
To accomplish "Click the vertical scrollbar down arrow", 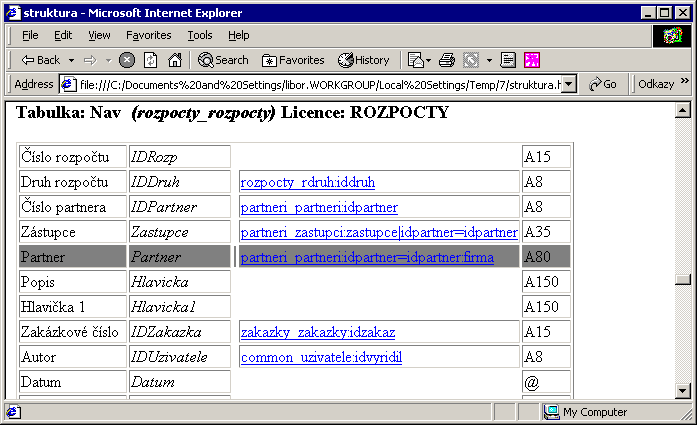I will (x=684, y=391).
